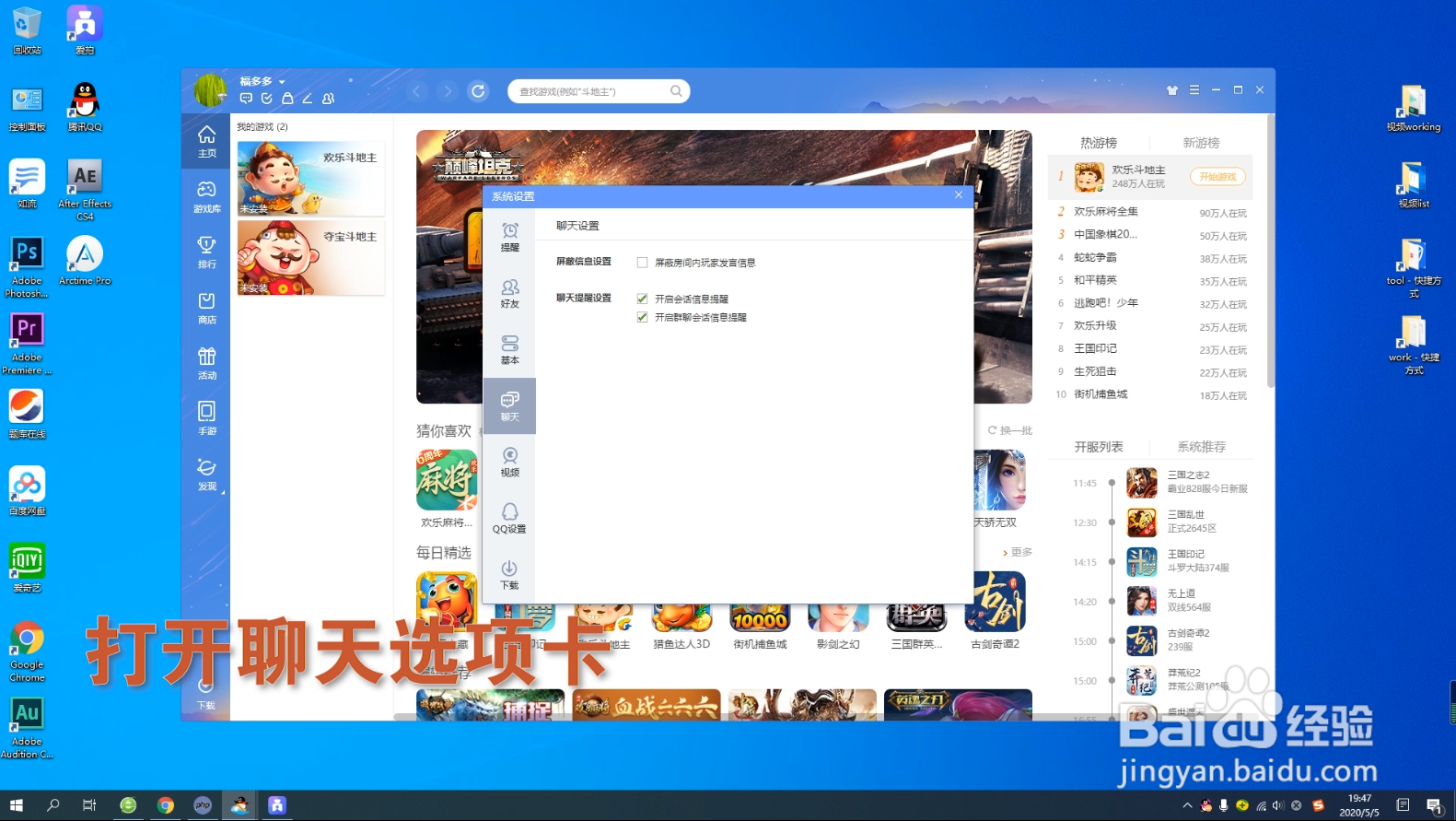1456x821 pixels.
Task: Open 排行 rankings in sidebar
Action: click(x=206, y=252)
